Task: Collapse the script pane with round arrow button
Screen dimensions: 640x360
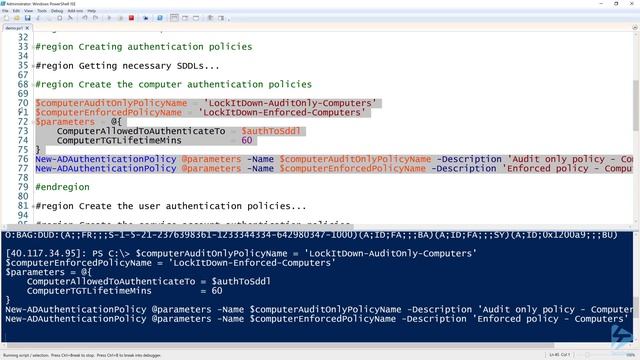Action: click(635, 28)
